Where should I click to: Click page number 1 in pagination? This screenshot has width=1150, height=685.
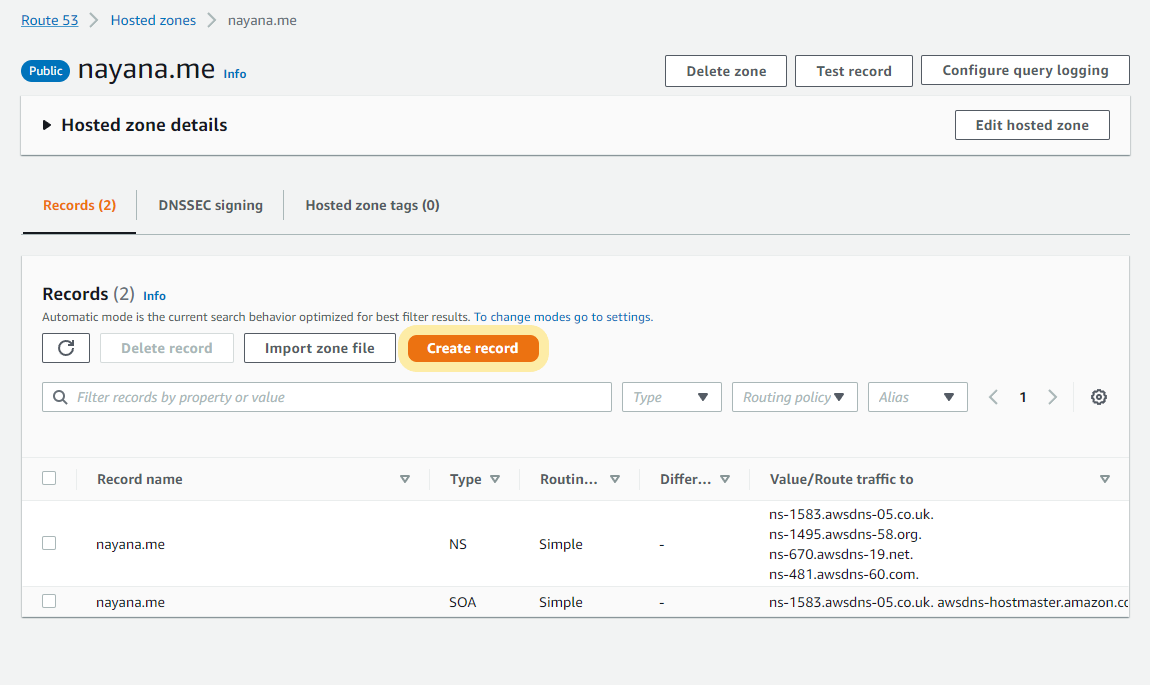(x=1022, y=397)
